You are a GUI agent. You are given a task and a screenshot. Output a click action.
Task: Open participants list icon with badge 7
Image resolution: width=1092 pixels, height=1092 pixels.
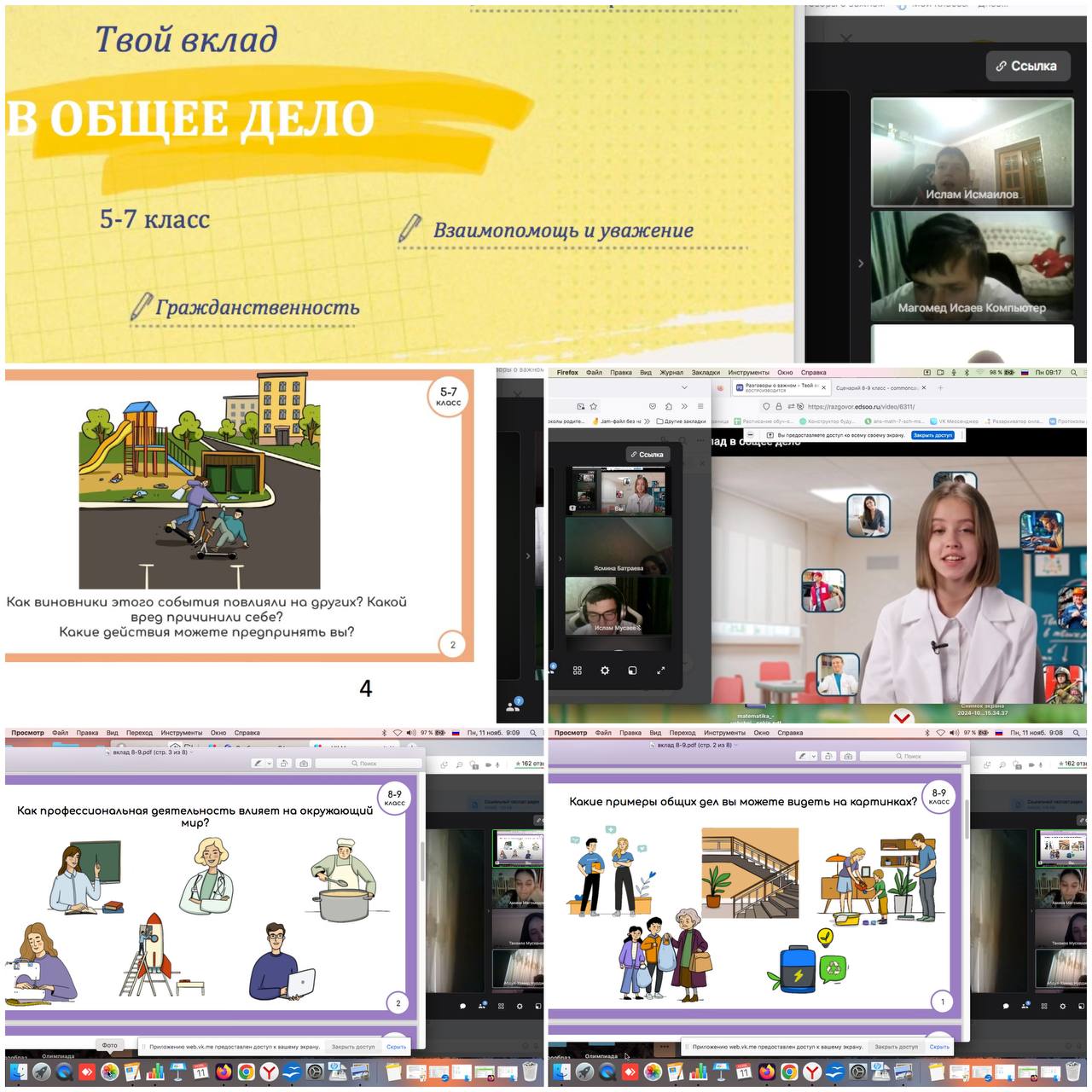(x=513, y=706)
